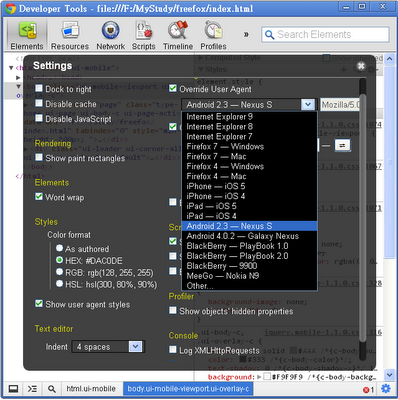Viewport: 398px width, 400px height.
Task: Select HSL color format radio
Action: point(59,284)
